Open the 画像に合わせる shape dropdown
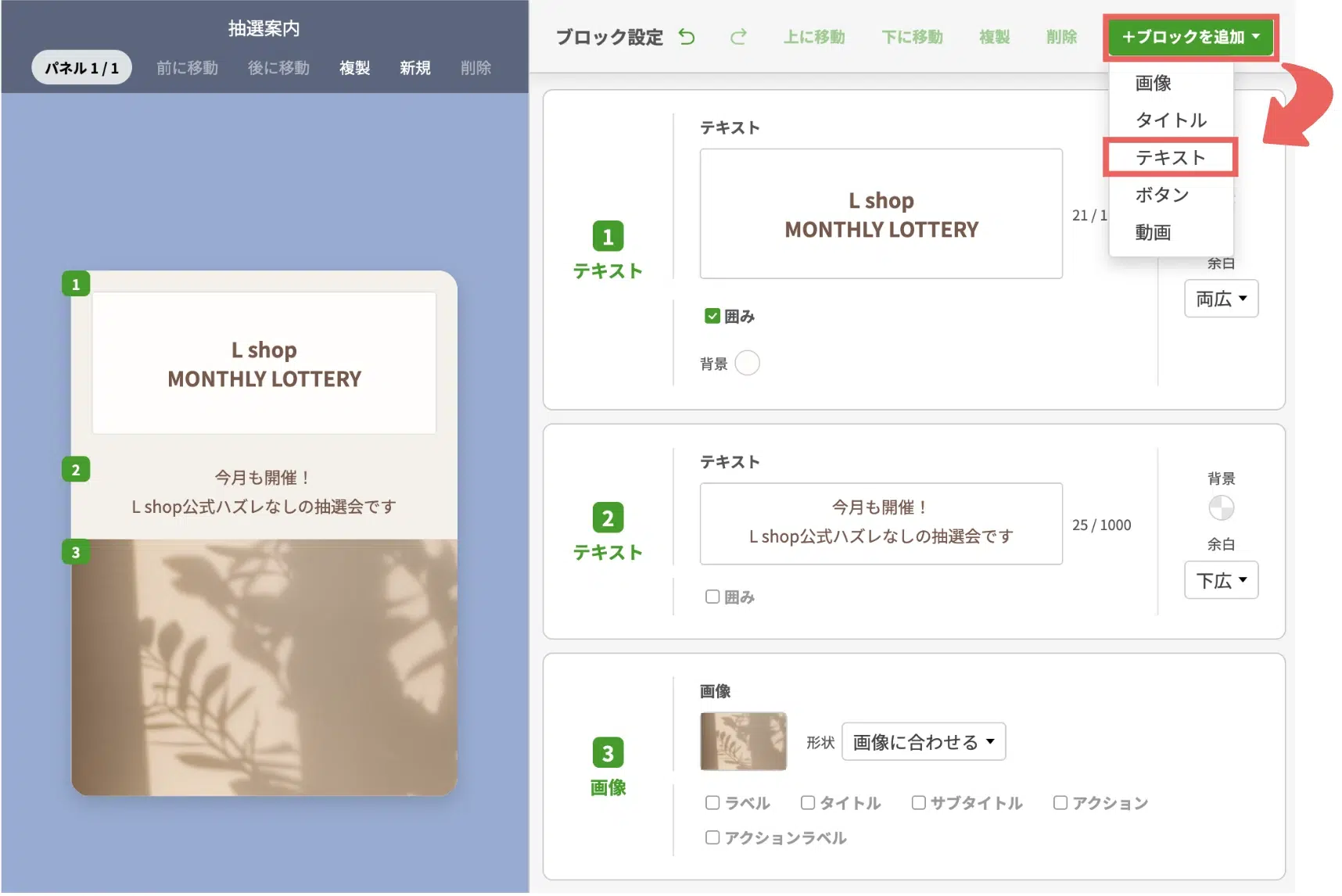Image resolution: width=1342 pixels, height=896 pixels. pos(924,742)
